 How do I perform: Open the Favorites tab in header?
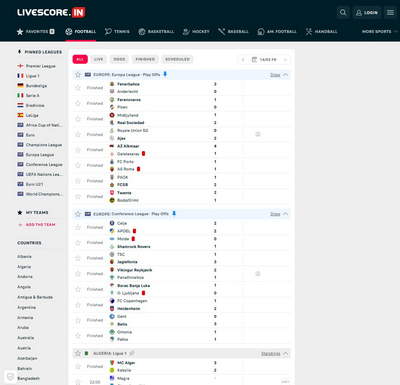36,31
